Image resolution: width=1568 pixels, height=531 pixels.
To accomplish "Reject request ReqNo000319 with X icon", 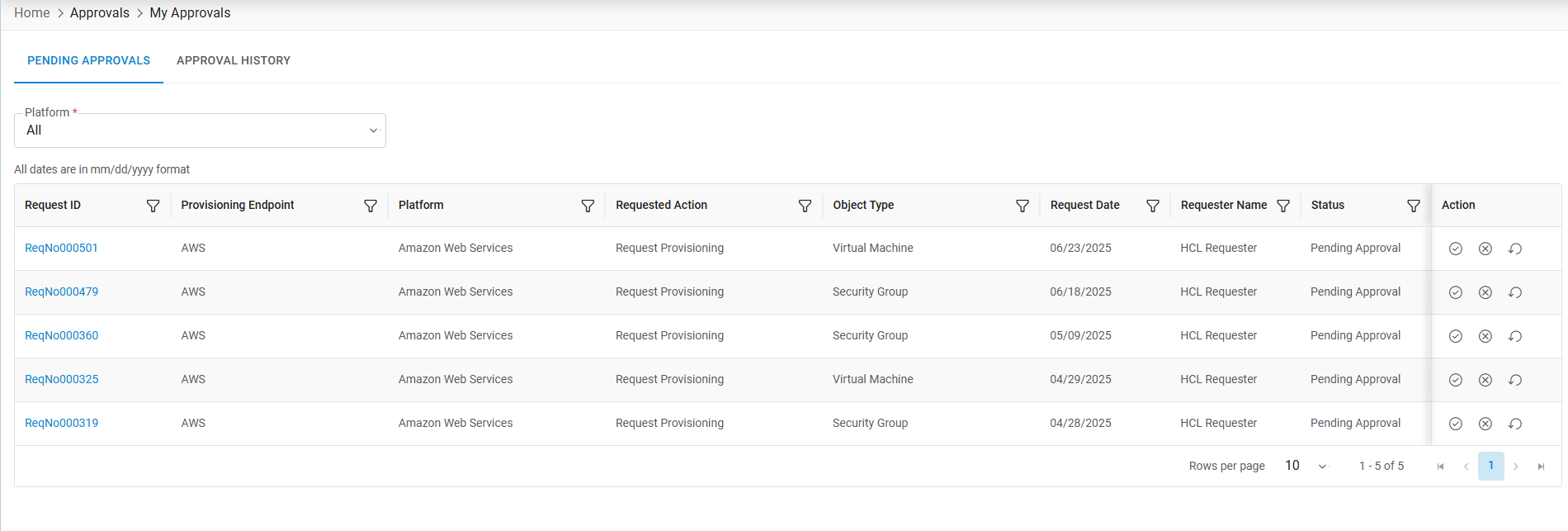I will tap(1485, 424).
